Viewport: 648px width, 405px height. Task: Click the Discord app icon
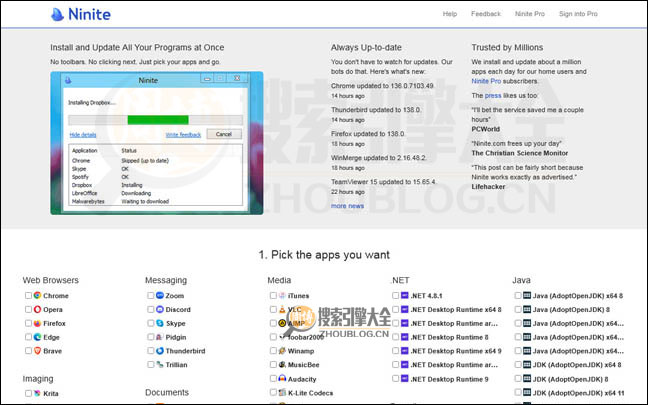click(160, 309)
